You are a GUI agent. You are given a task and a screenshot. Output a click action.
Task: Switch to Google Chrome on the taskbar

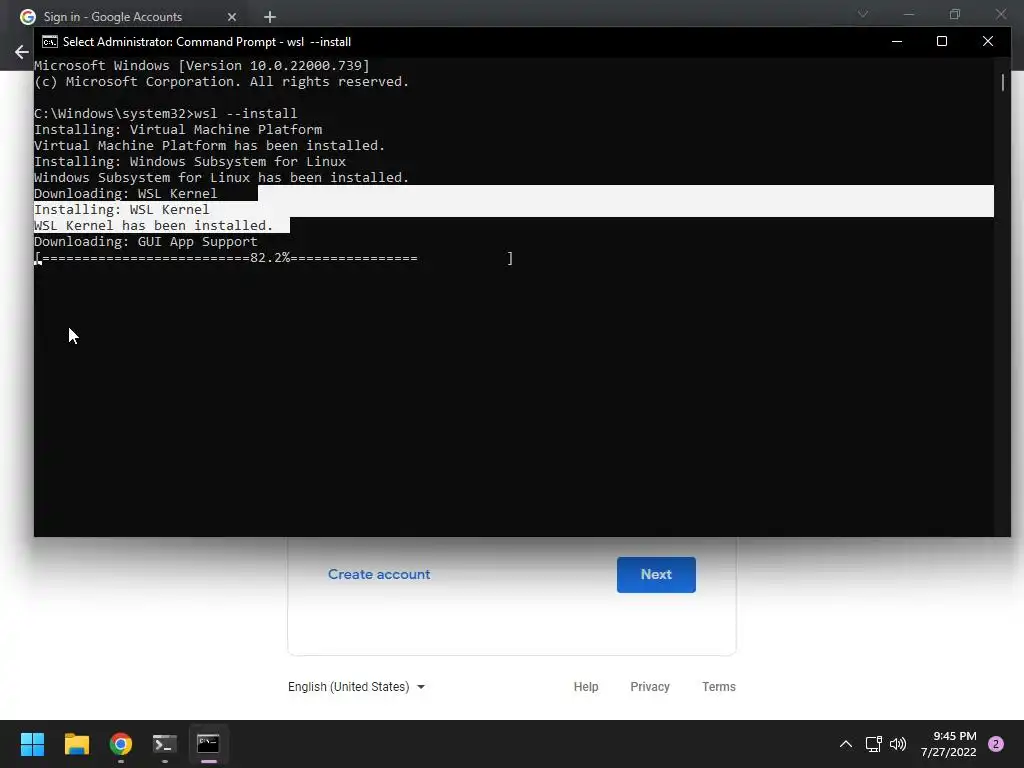[x=121, y=744]
